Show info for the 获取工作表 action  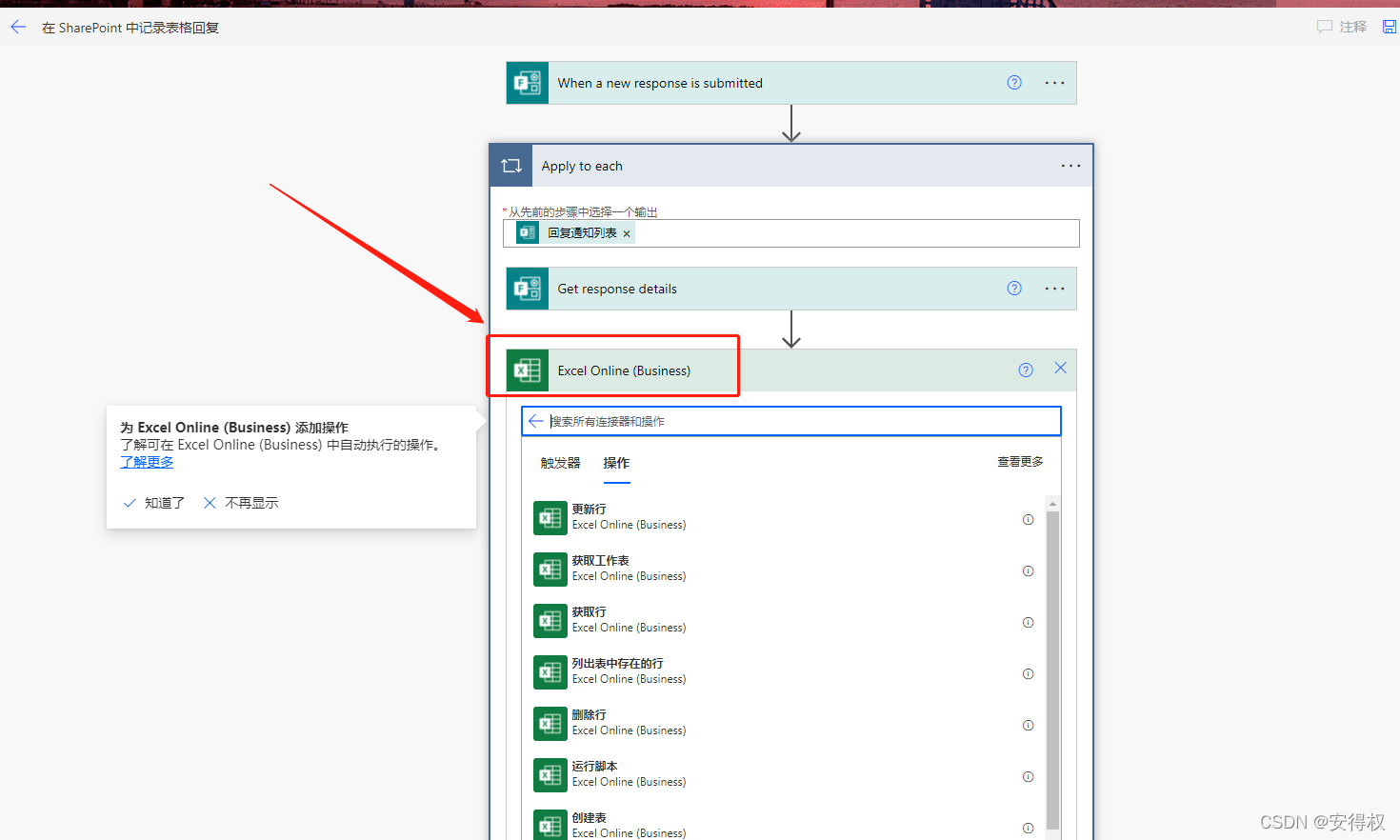click(1028, 571)
